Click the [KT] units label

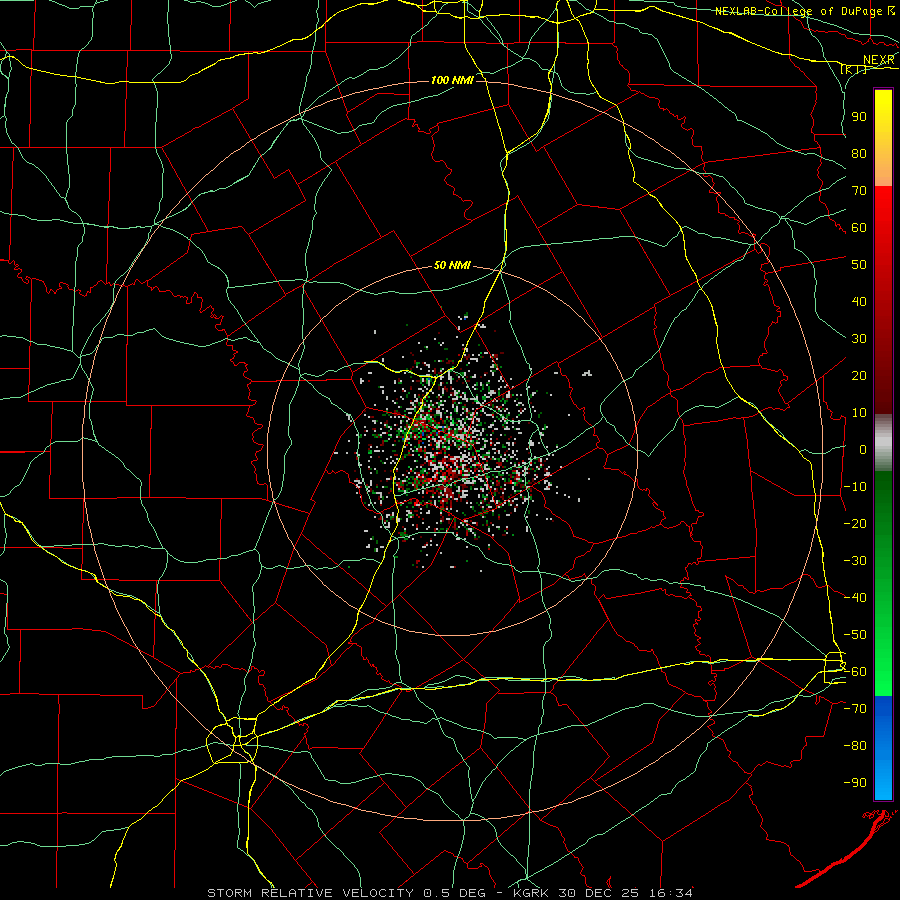click(x=854, y=70)
